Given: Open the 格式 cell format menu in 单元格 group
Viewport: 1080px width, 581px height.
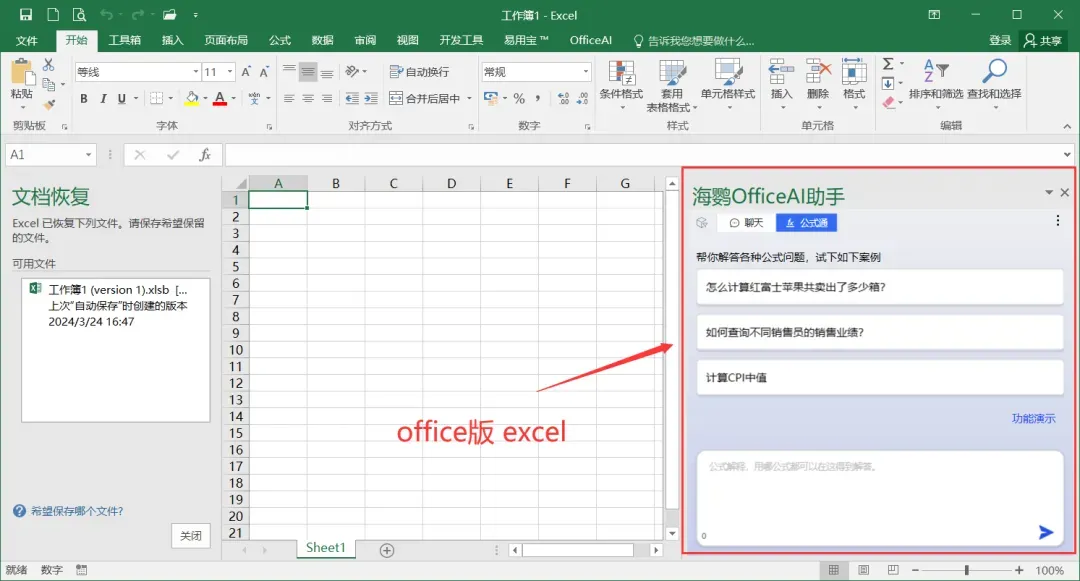Looking at the screenshot, I should pos(854,84).
